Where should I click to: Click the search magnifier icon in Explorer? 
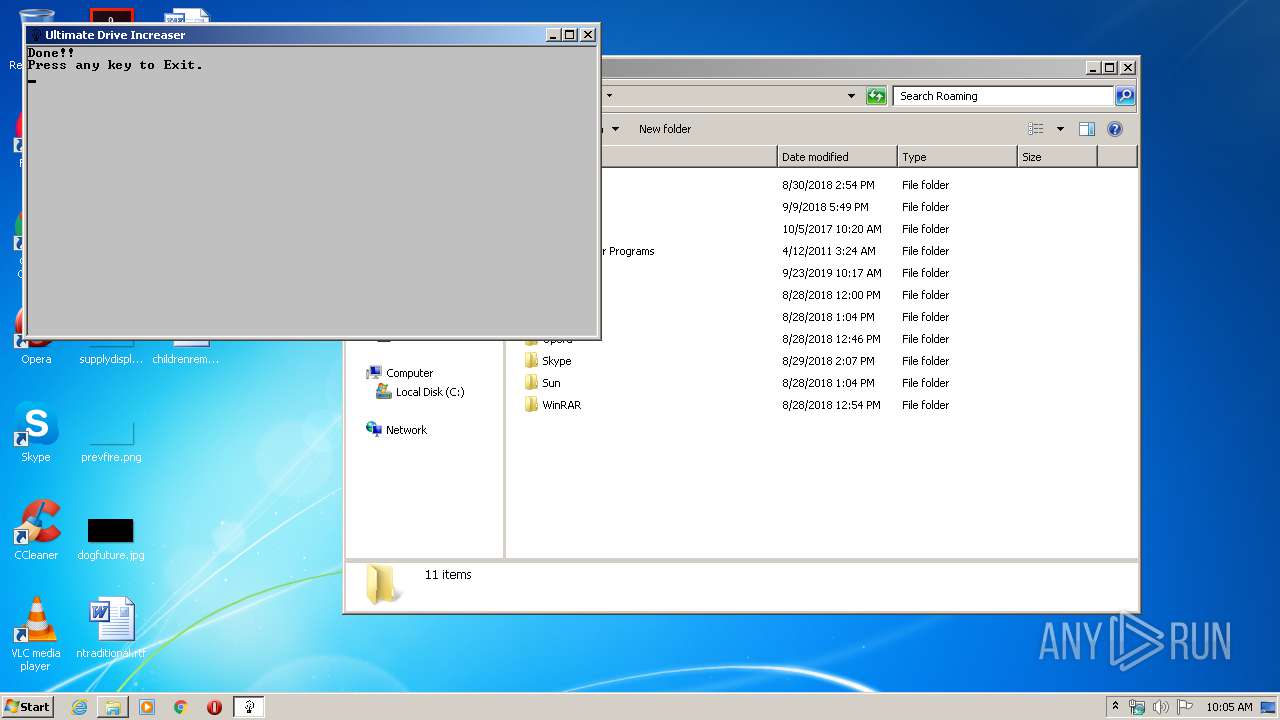[1125, 96]
